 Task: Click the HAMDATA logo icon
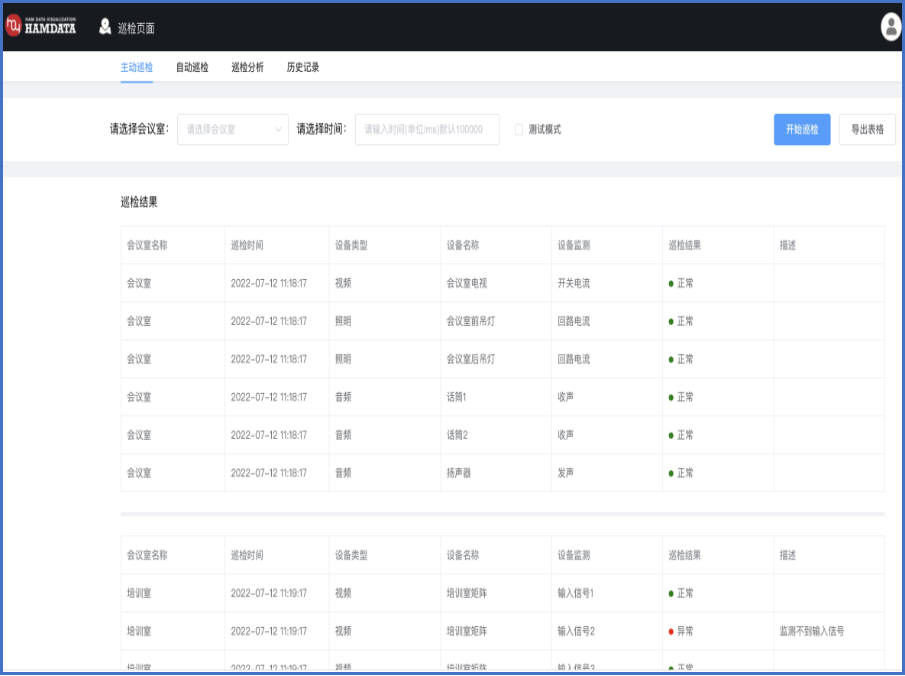(x=14, y=26)
